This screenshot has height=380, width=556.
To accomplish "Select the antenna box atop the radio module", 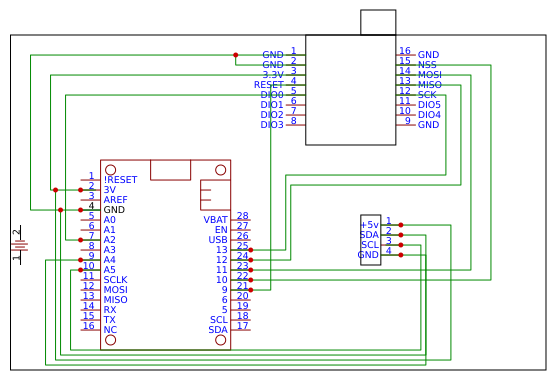I will (x=378, y=22).
